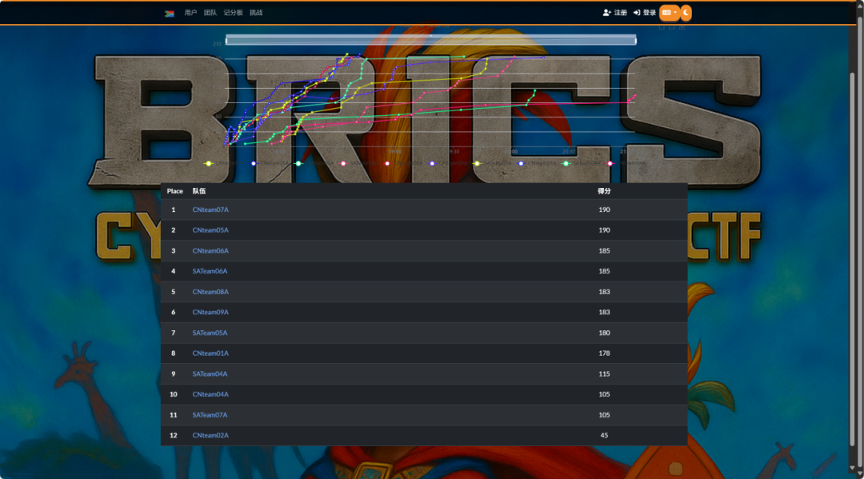Click score 45 in CNteam02A row
This screenshot has height=479, width=864.
click(x=604, y=435)
